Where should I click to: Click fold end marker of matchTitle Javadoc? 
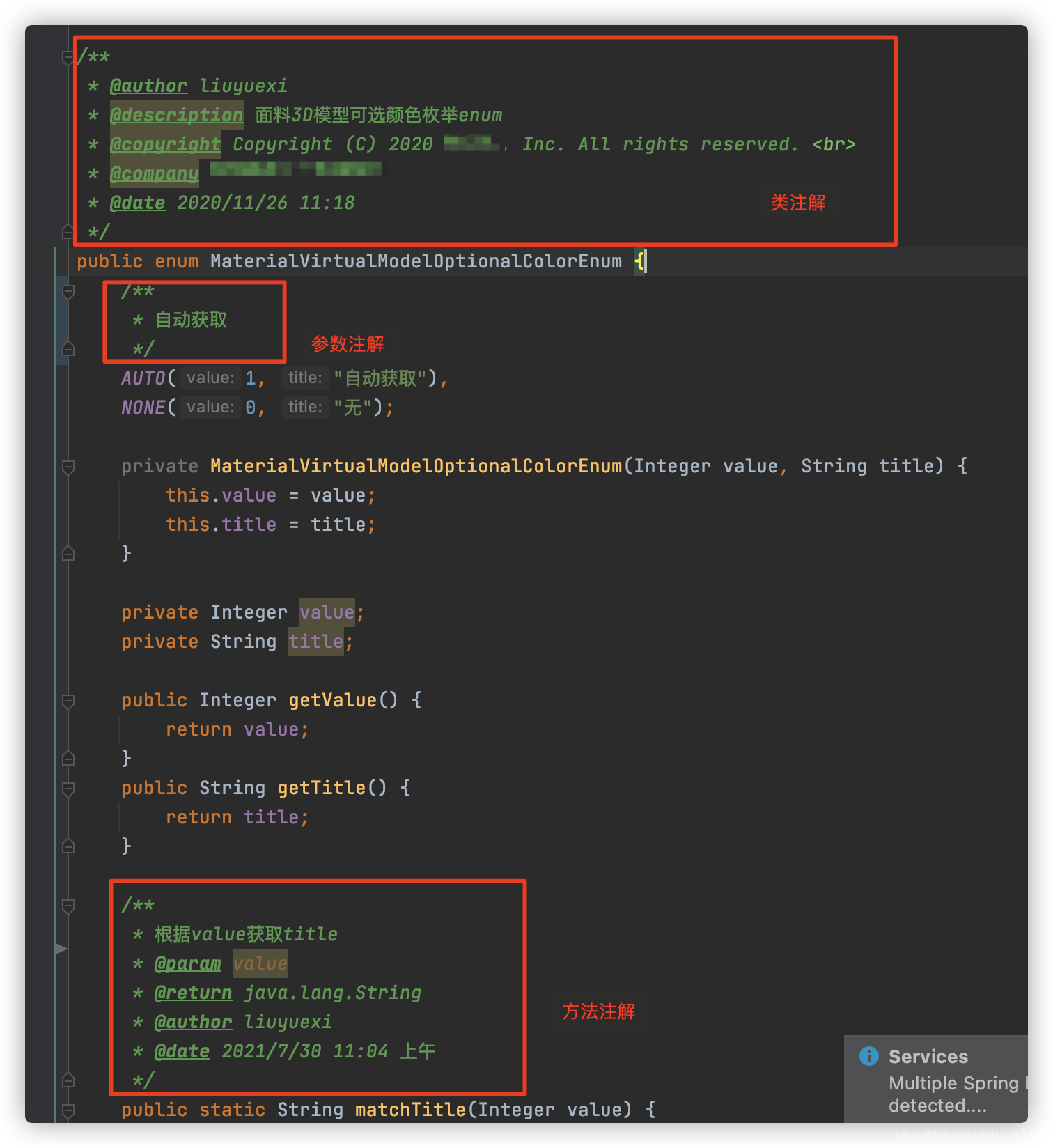(x=68, y=1080)
